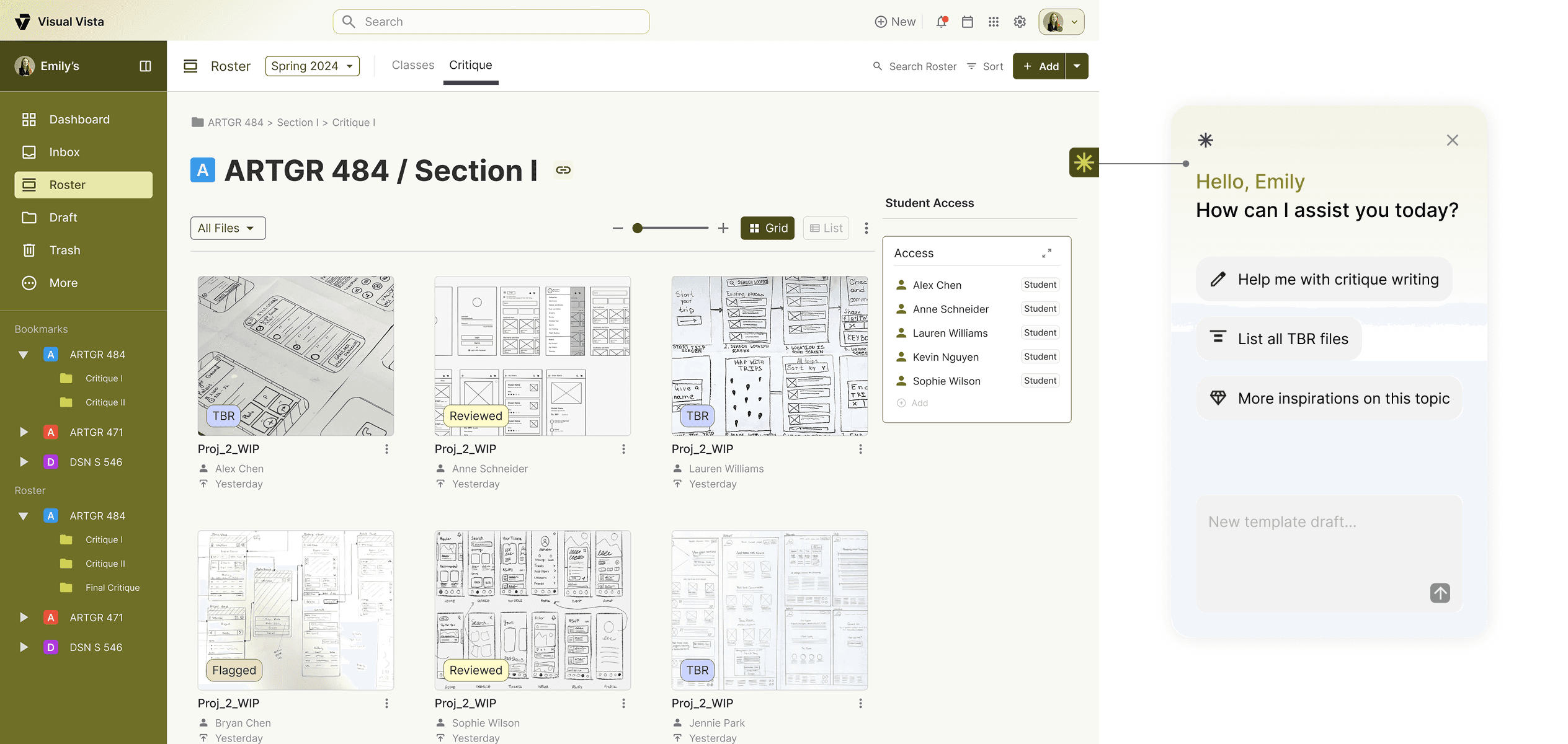
Task: Click the green AI assistant asterisk button
Action: [x=1084, y=162]
